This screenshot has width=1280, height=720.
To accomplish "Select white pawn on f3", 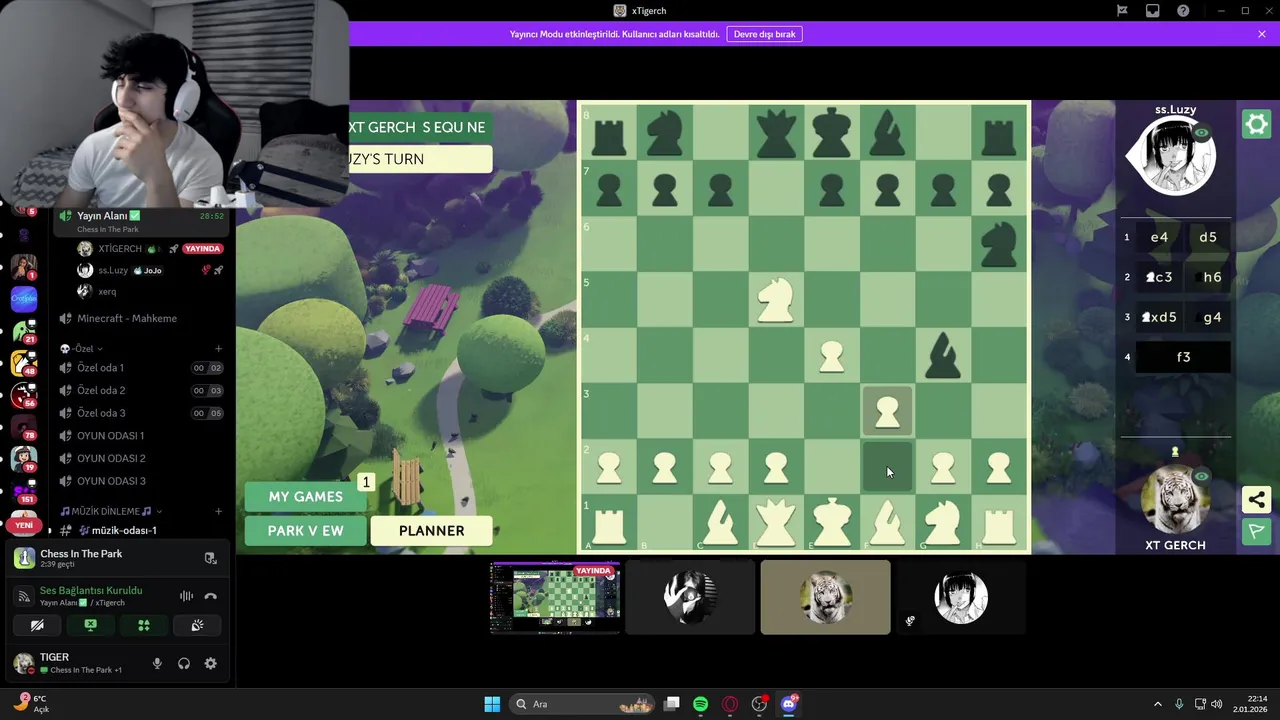I will click(x=887, y=411).
